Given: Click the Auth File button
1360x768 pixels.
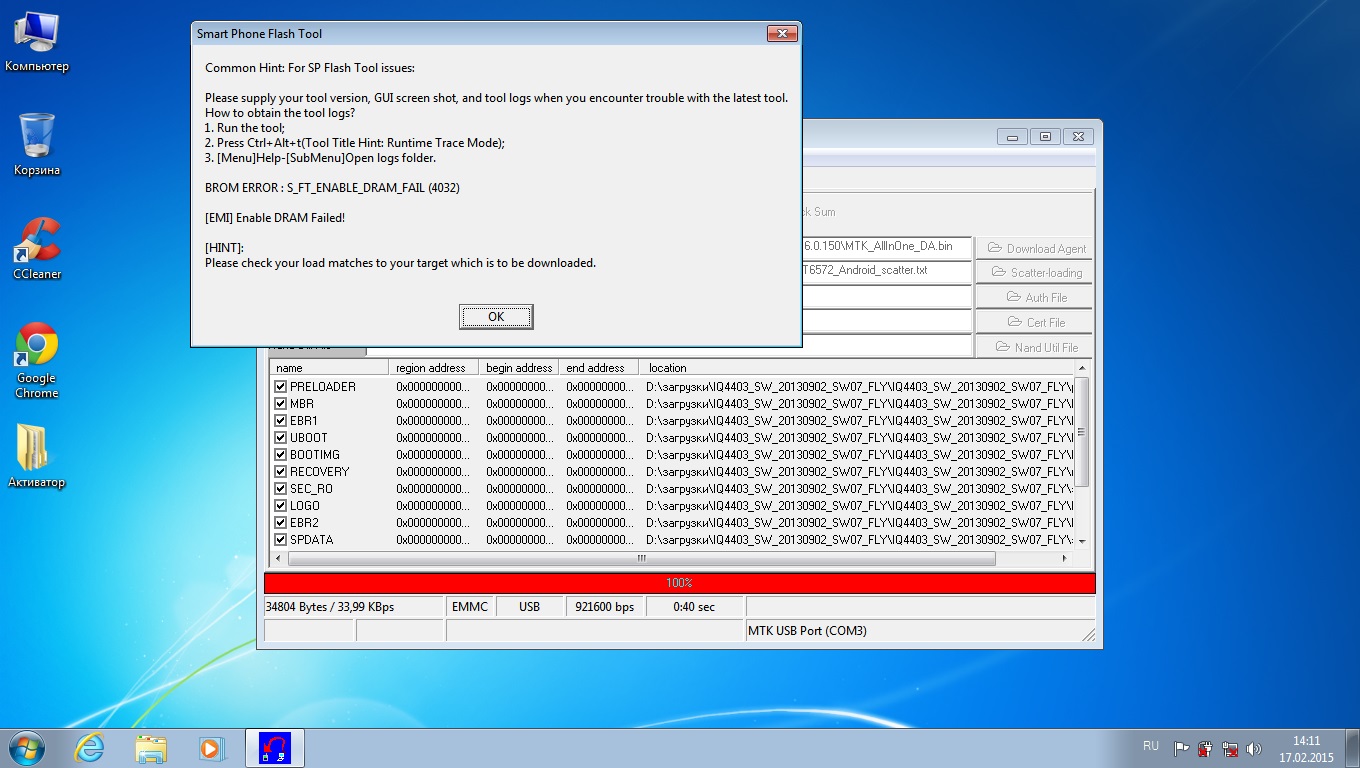Looking at the screenshot, I should (x=1034, y=297).
